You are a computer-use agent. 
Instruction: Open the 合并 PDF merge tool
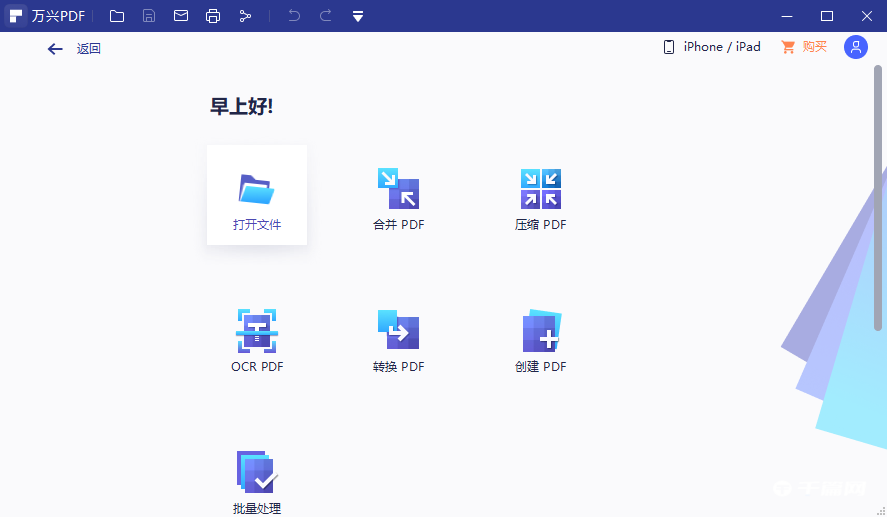coord(398,188)
